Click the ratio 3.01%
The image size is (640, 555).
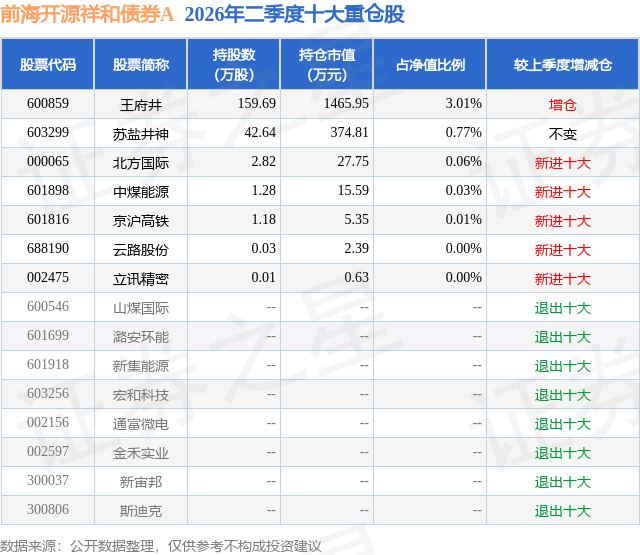(464, 103)
